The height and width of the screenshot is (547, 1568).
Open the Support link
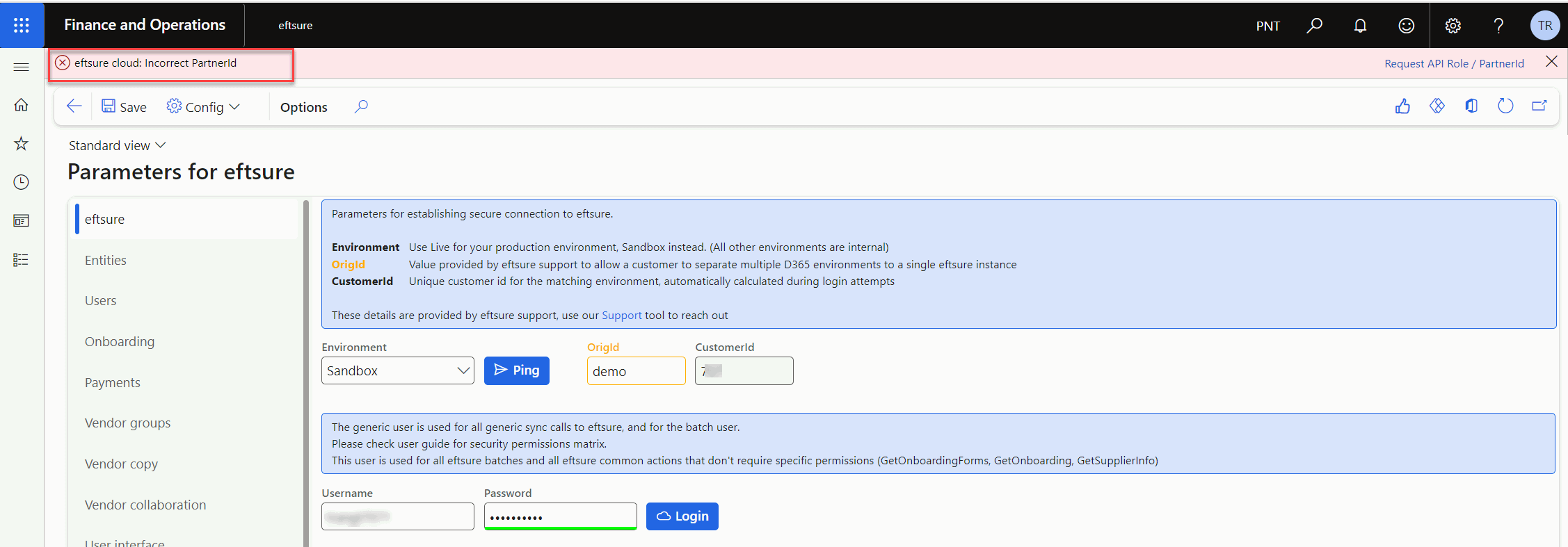(x=622, y=315)
